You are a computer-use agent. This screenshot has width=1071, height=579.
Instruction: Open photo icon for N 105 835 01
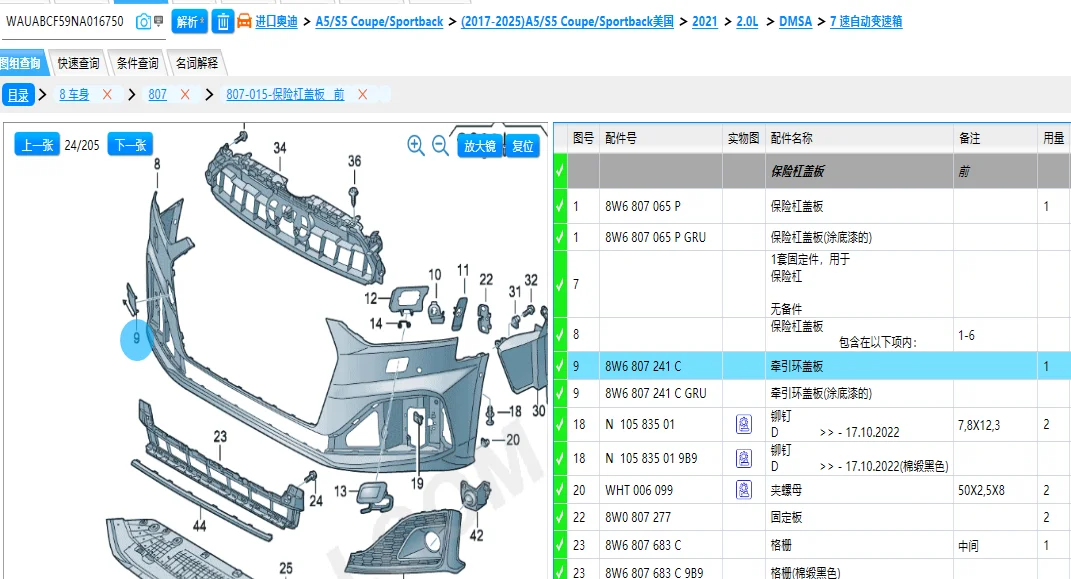744,424
